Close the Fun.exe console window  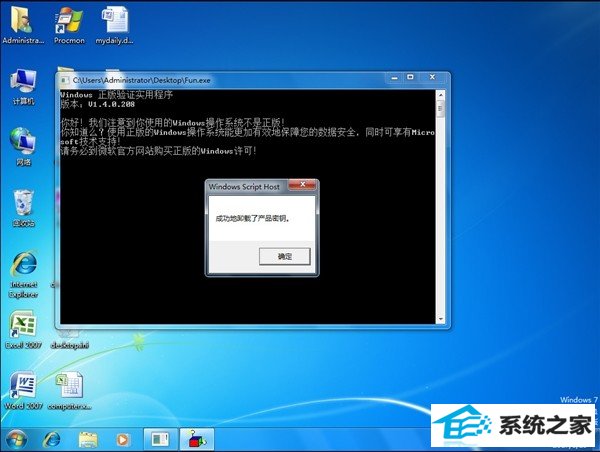tap(432, 77)
